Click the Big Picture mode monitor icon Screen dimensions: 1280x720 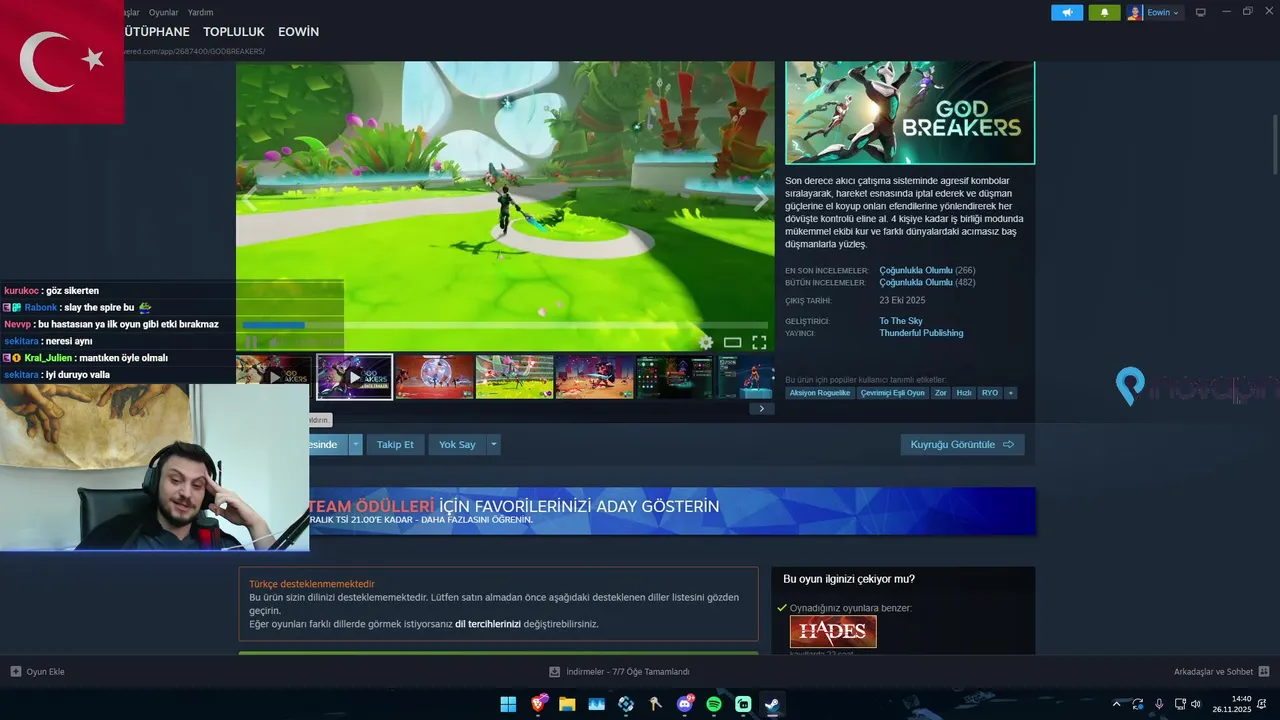[1201, 13]
